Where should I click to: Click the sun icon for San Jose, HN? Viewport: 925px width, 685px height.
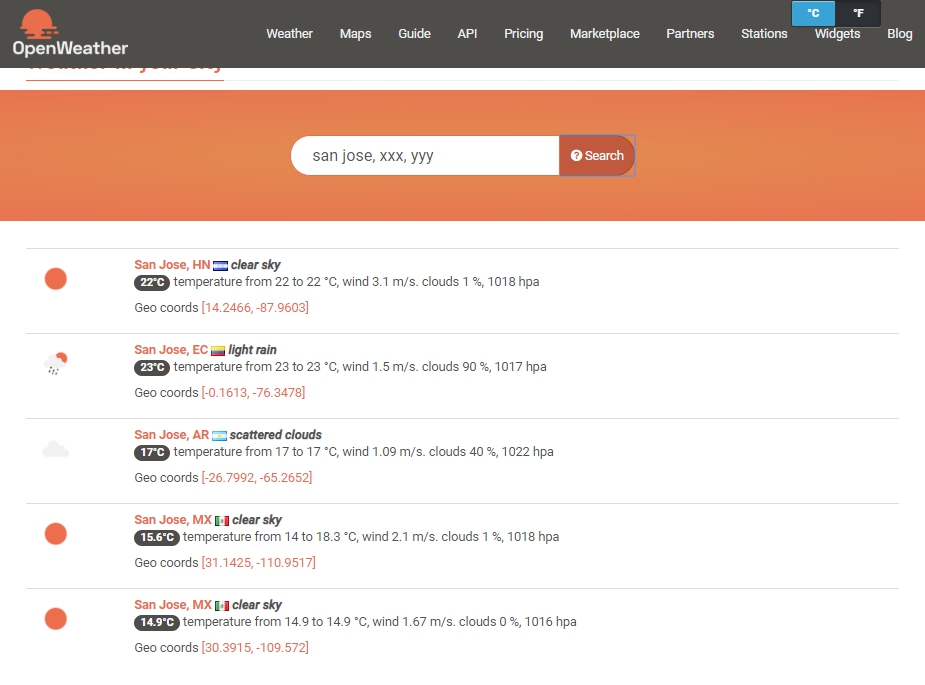[x=56, y=279]
